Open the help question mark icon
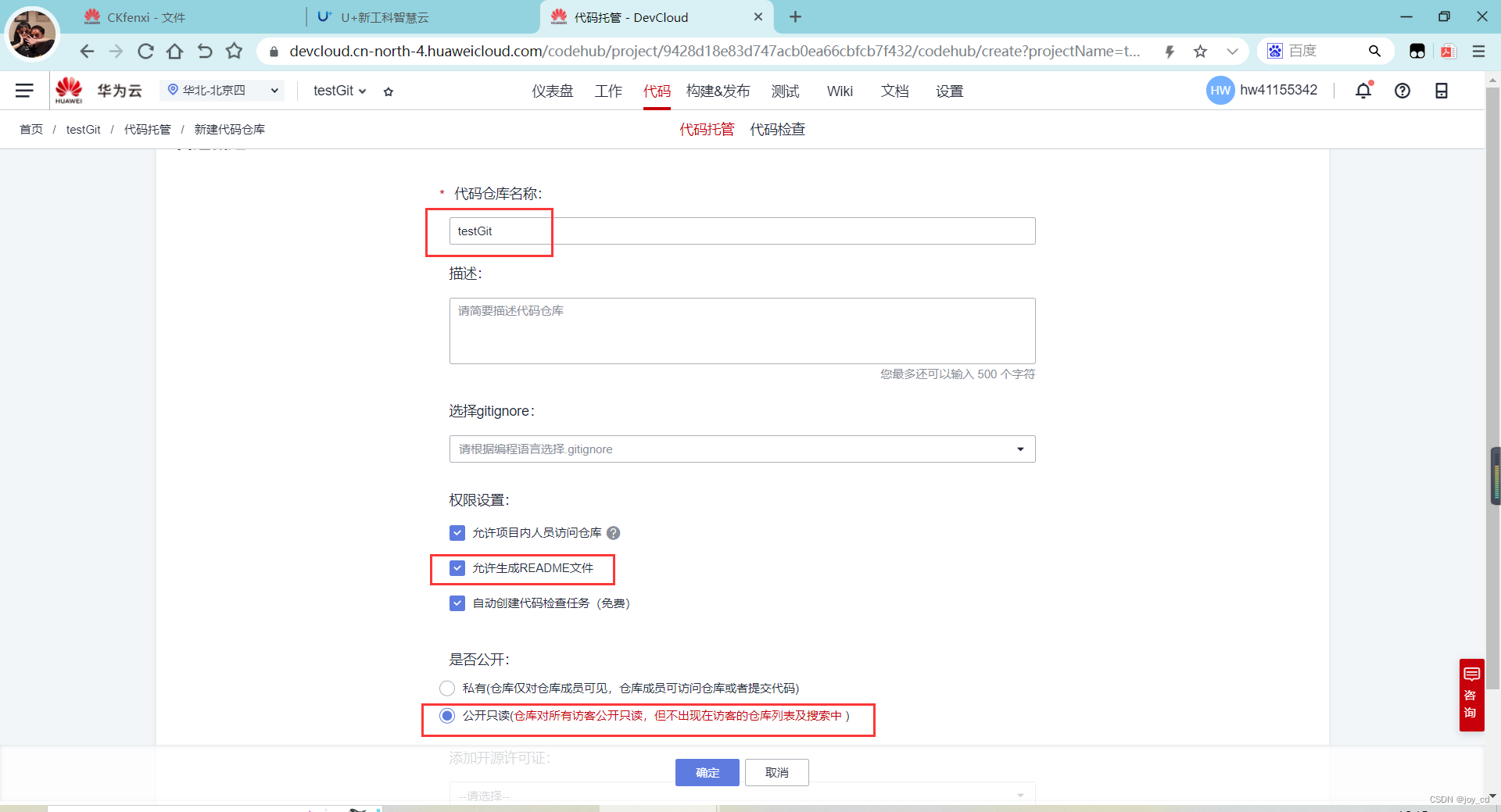Viewport: 1501px width, 812px height. click(1402, 91)
